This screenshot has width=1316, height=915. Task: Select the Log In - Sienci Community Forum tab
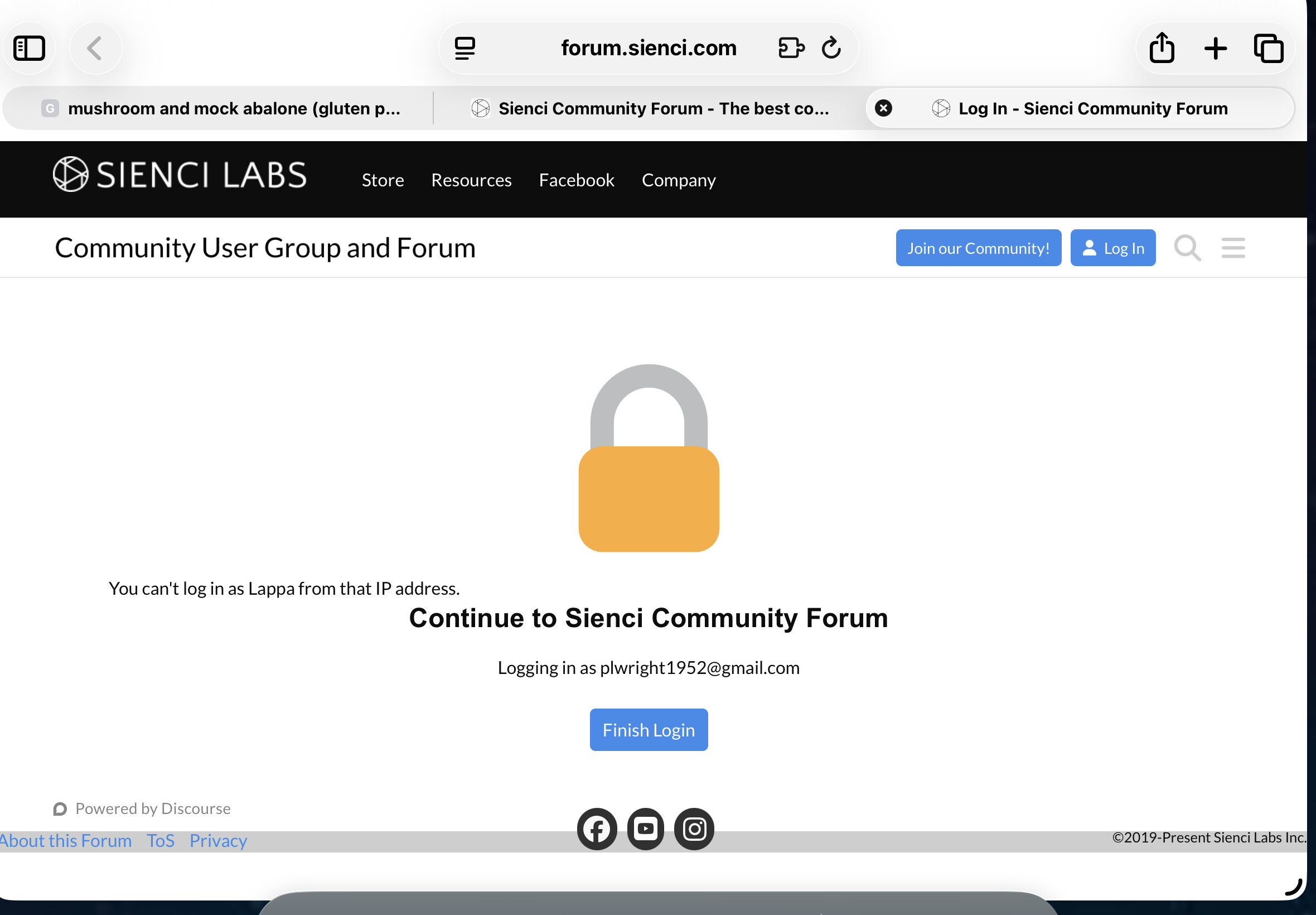coord(1080,108)
